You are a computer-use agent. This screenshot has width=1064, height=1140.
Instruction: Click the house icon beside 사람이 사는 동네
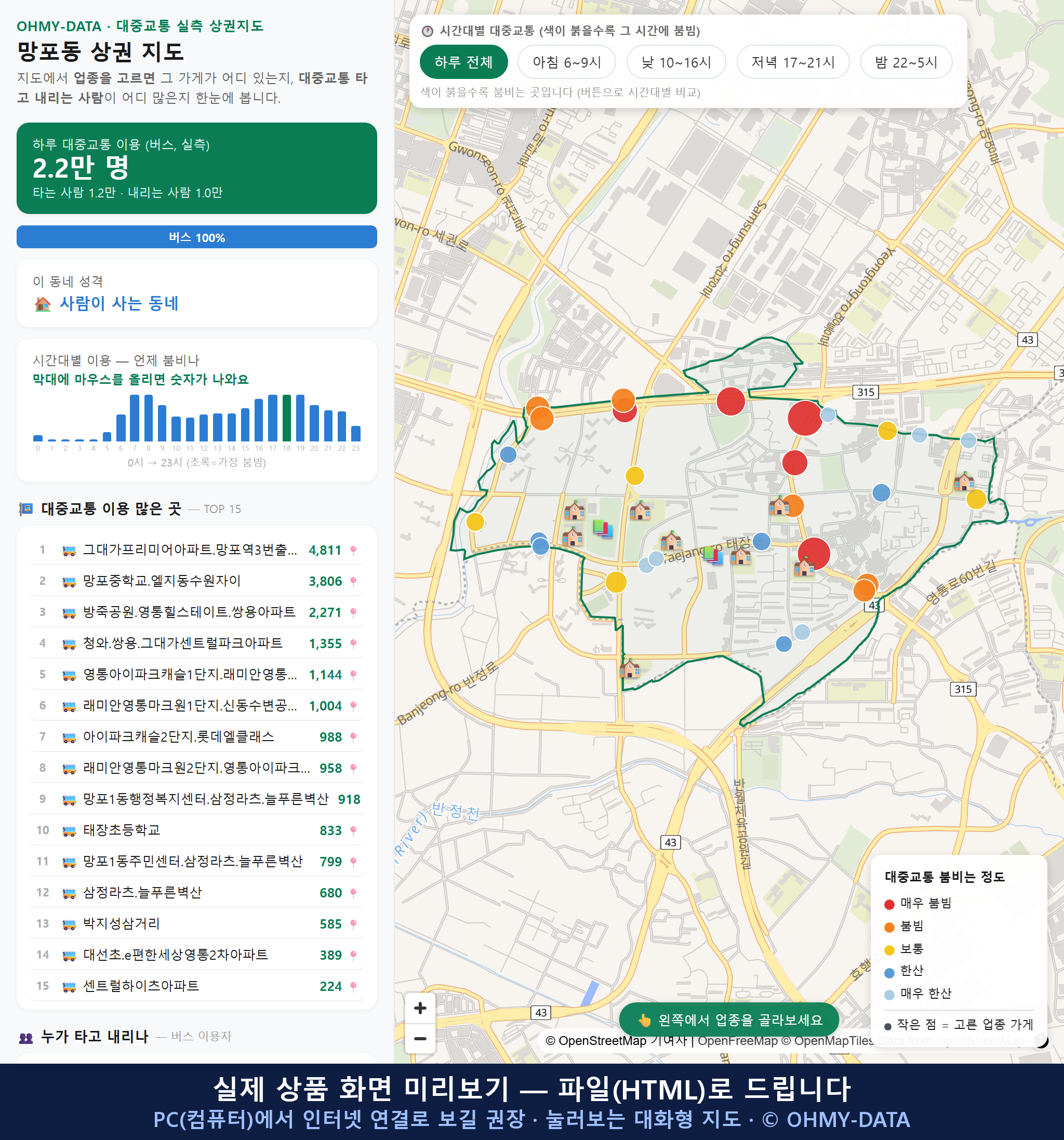43,303
